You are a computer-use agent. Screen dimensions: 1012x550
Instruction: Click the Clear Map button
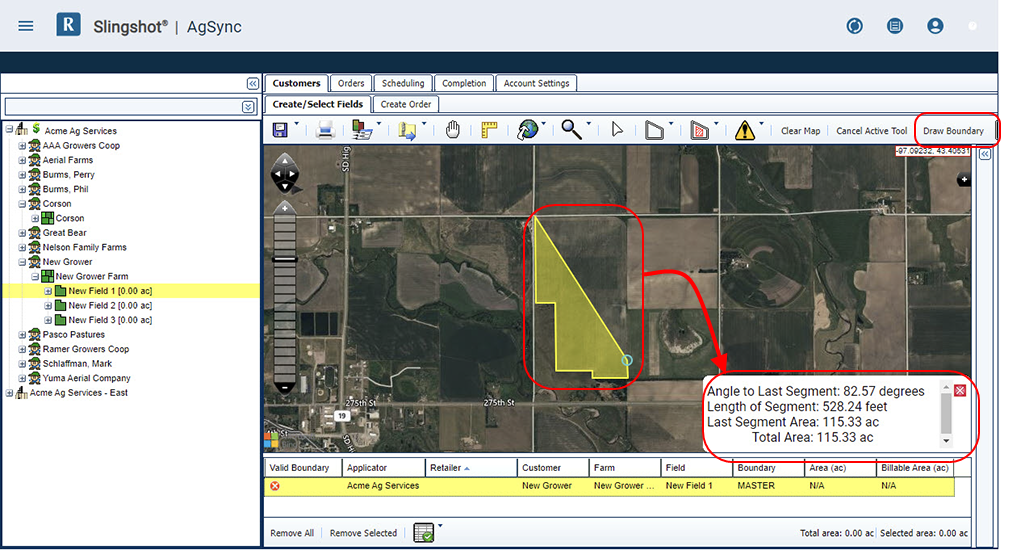800,130
